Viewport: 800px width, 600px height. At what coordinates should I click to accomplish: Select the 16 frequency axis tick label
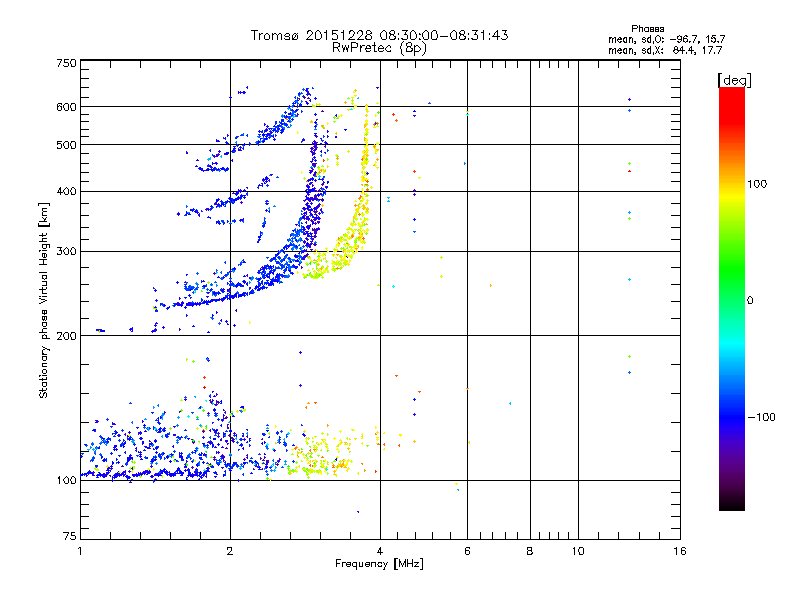point(680,551)
